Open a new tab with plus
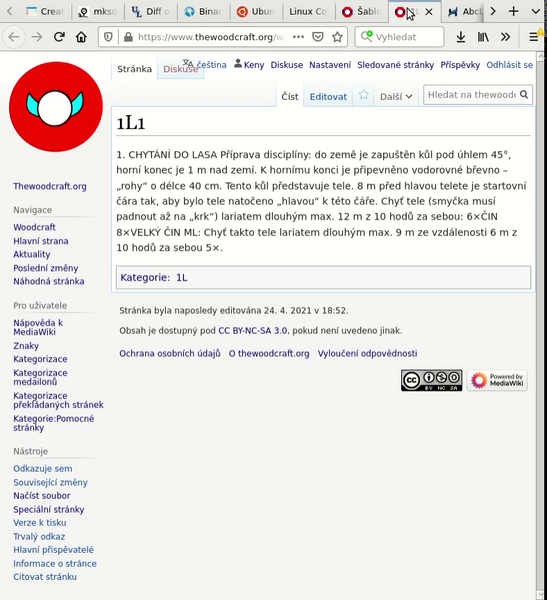547x600 pixels. pyautogui.click(x=513, y=11)
